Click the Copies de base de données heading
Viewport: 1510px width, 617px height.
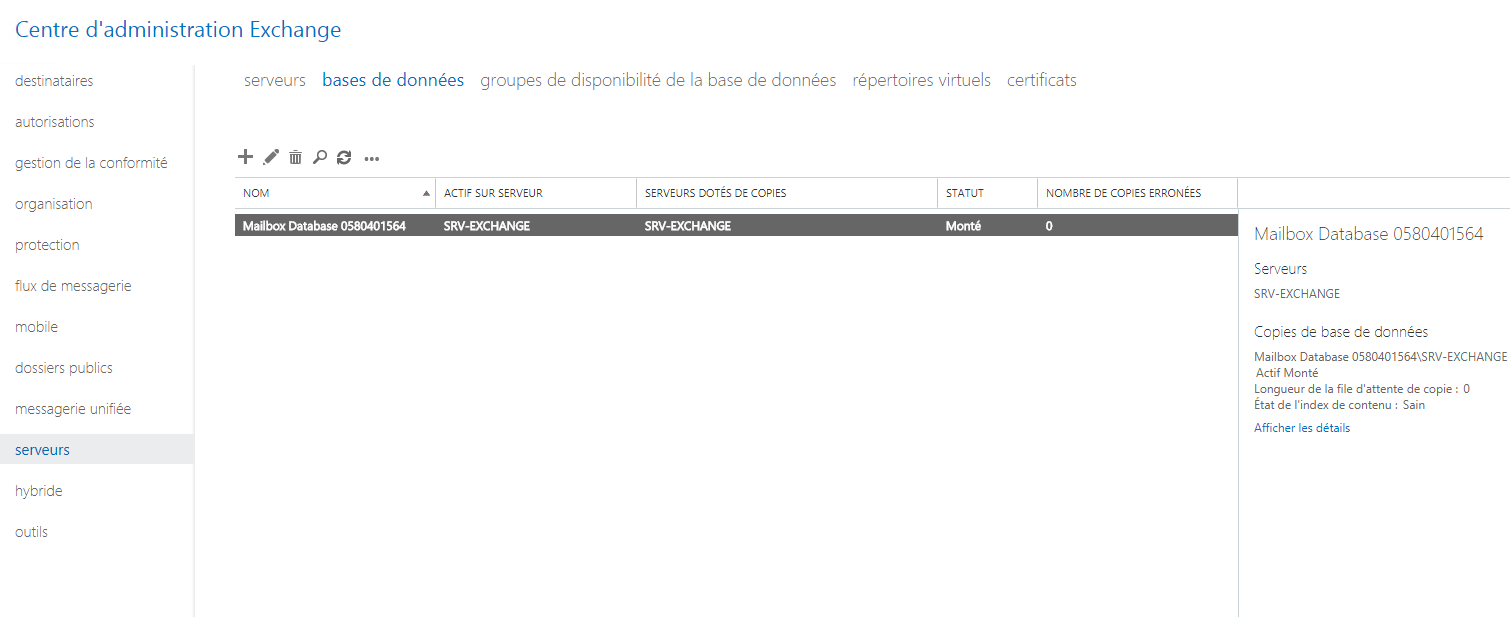click(x=1341, y=332)
